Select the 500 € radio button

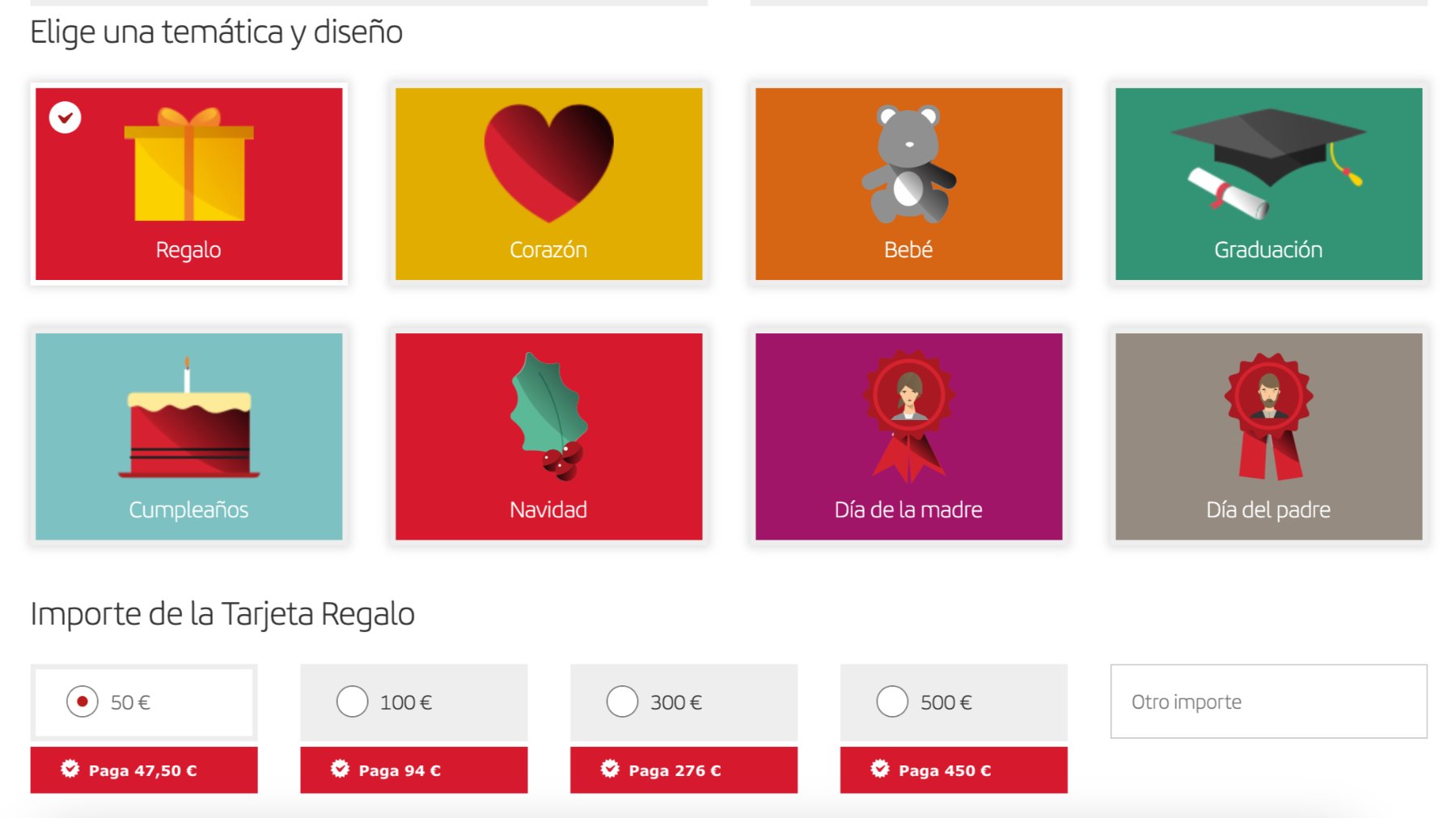(892, 701)
